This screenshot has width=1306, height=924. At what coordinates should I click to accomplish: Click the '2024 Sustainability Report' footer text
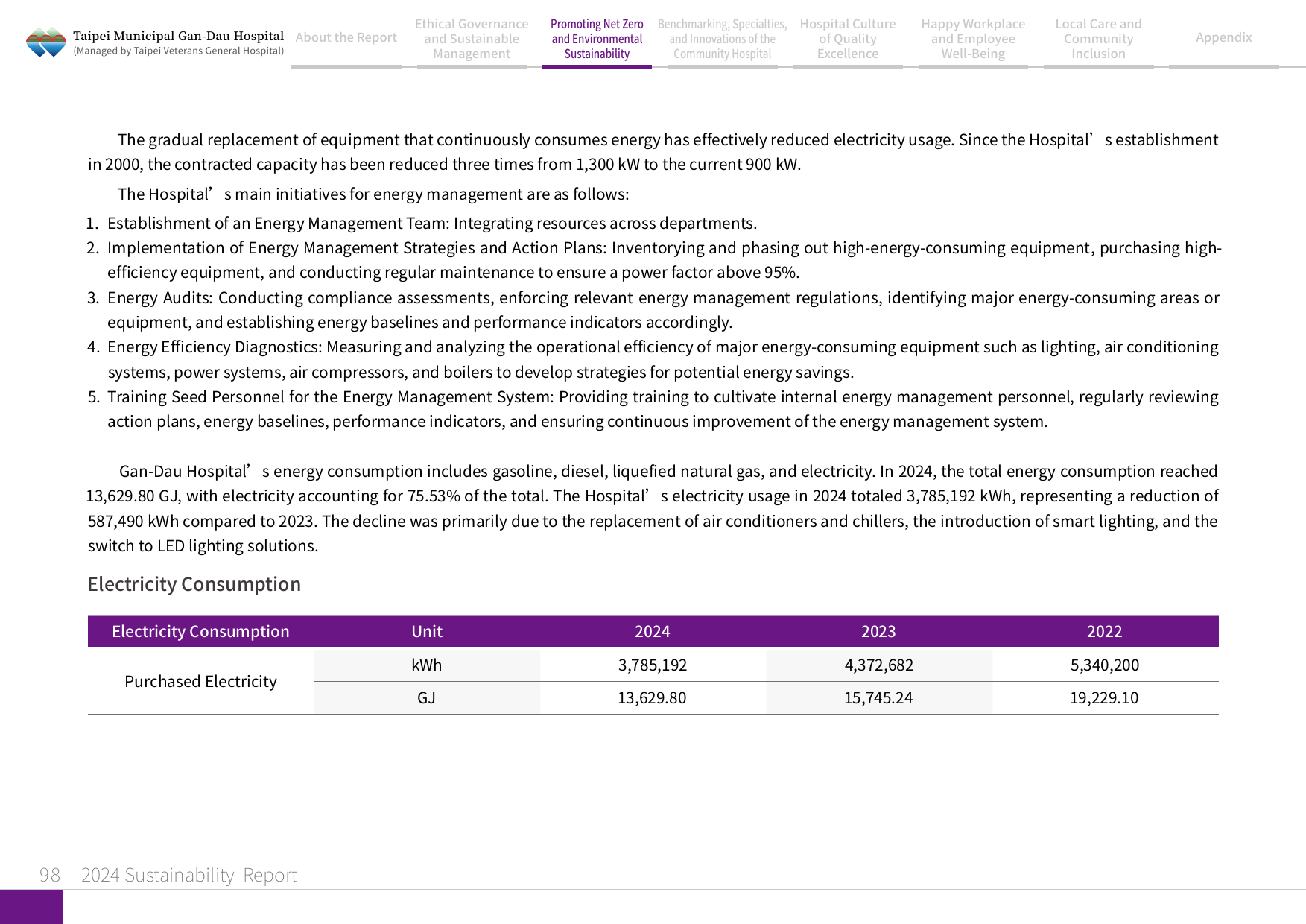click(x=189, y=875)
